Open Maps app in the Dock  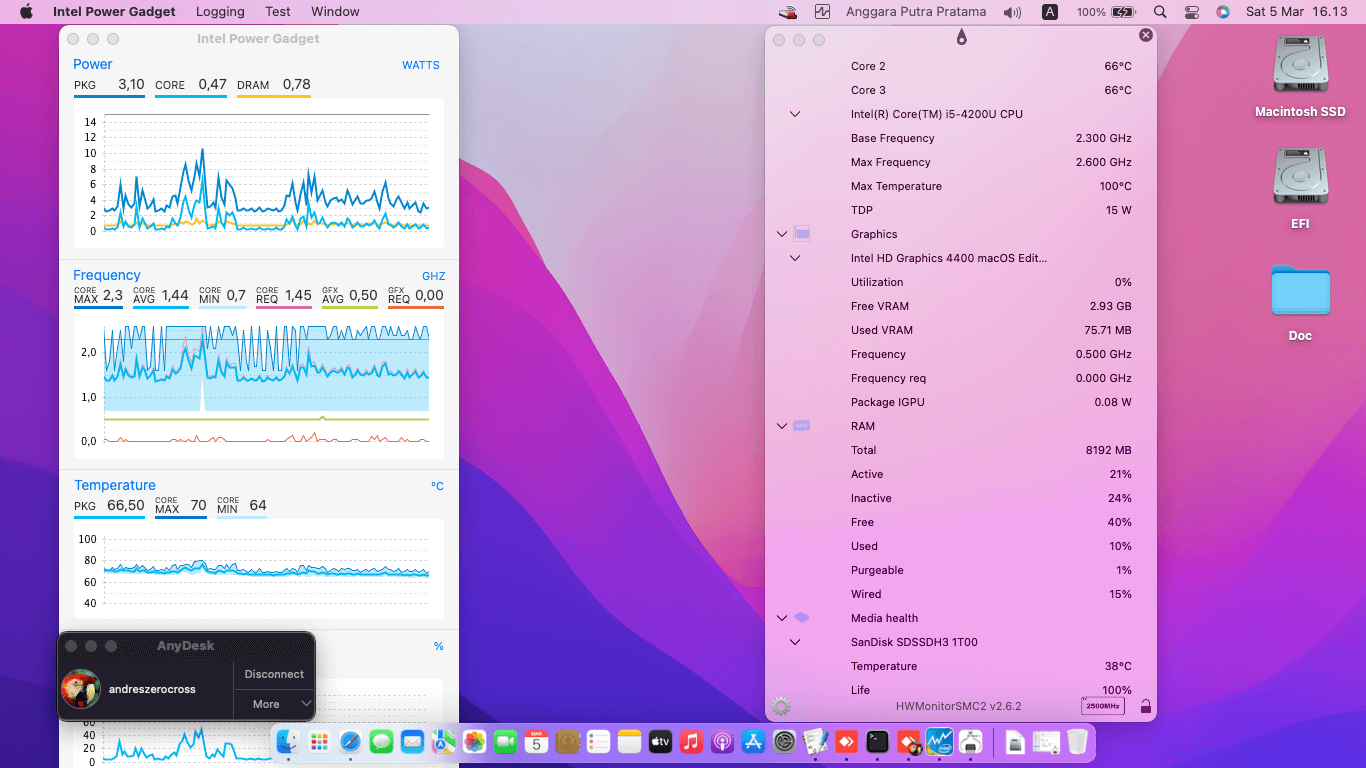[443, 742]
